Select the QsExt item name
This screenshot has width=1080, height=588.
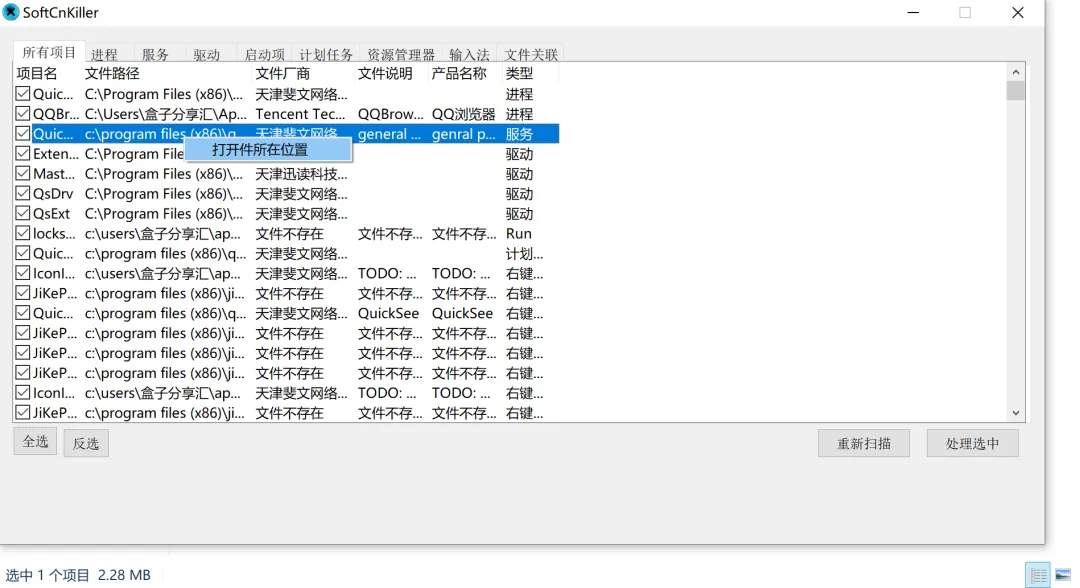pos(52,213)
